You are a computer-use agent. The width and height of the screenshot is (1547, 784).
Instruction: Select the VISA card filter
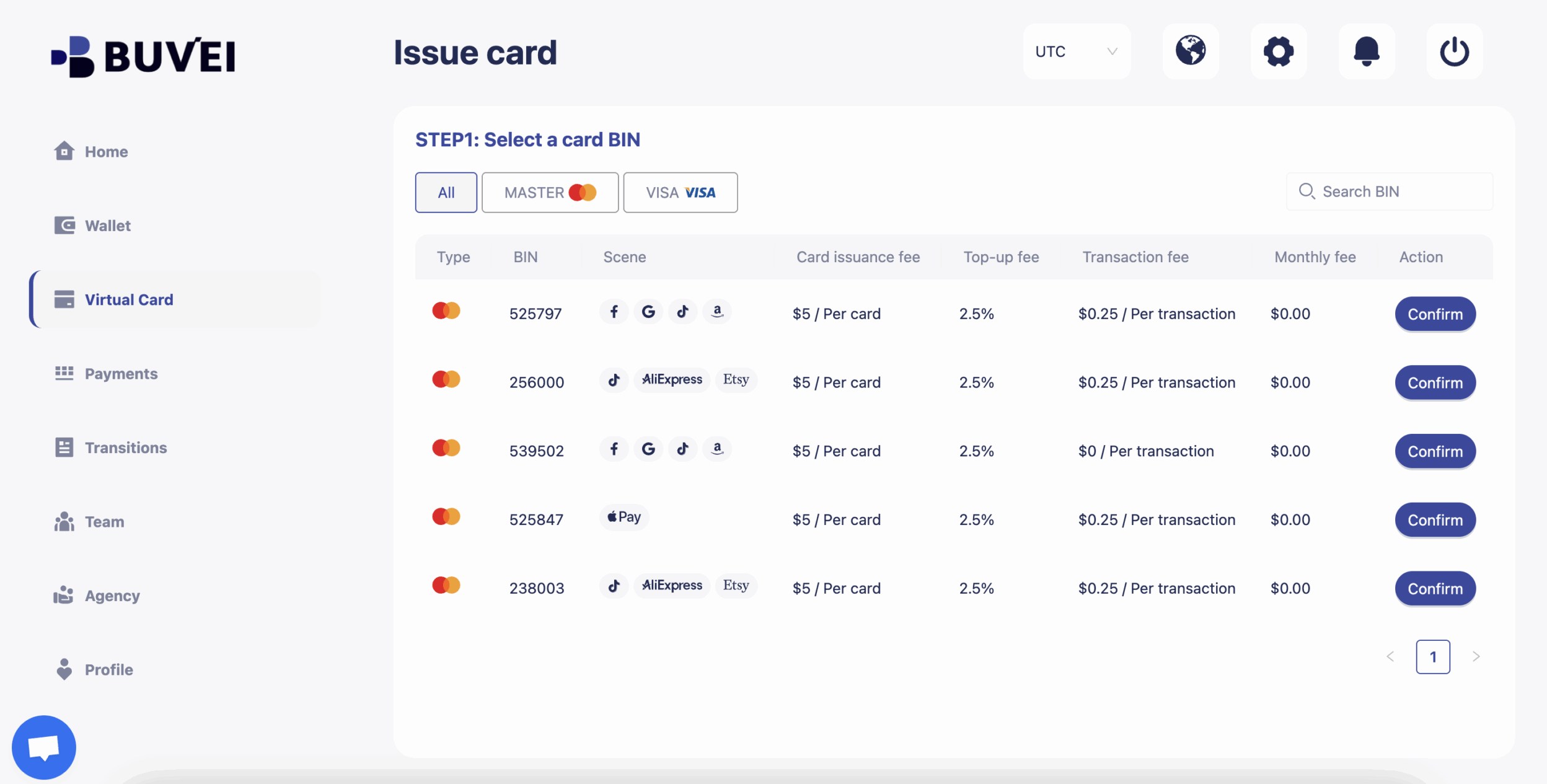tap(680, 192)
